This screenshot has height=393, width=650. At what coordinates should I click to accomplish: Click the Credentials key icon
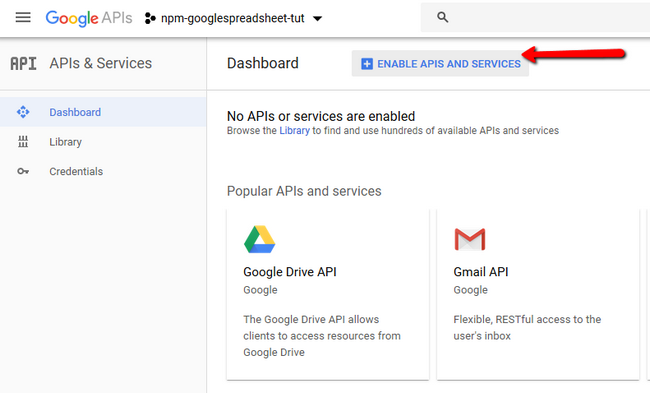[23, 171]
